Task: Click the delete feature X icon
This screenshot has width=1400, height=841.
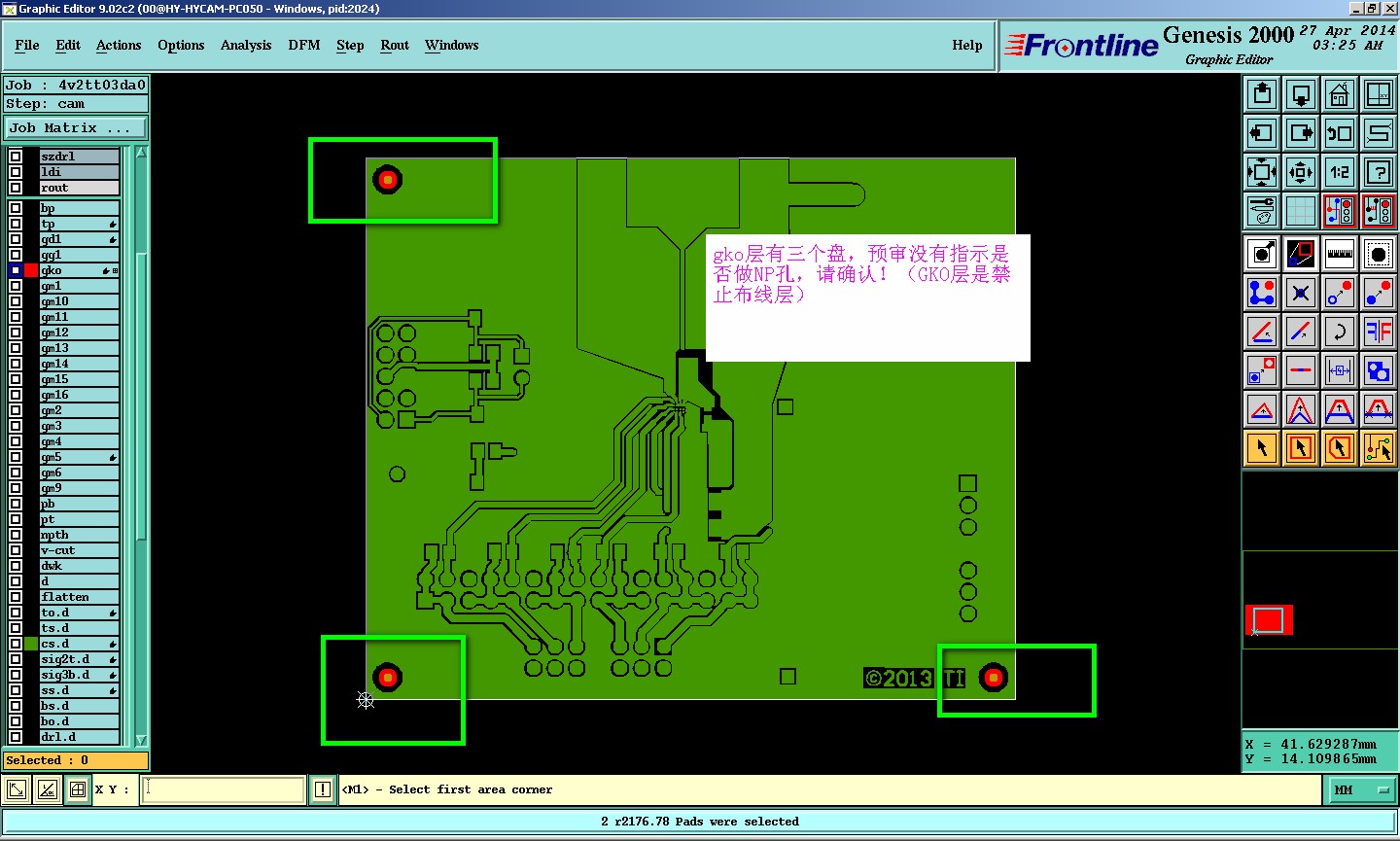Action: (x=1301, y=293)
